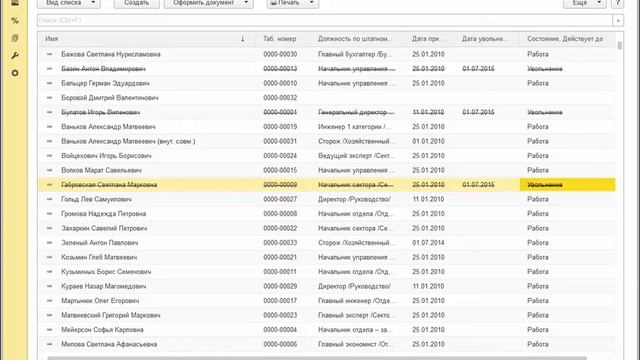Click the row marker icon for Бажова Светлана Нурисламовна
The image size is (640, 360).
(50, 54)
